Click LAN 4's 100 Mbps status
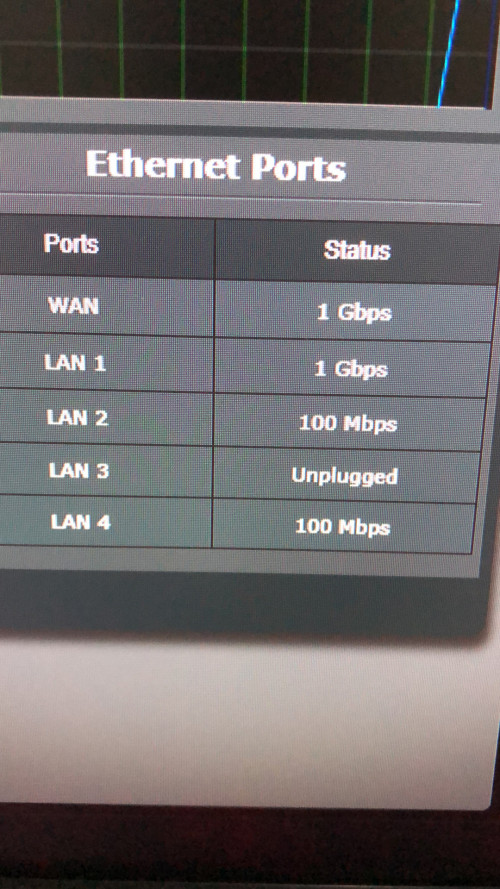Viewport: 500px width, 889px height. pyautogui.click(x=342, y=527)
